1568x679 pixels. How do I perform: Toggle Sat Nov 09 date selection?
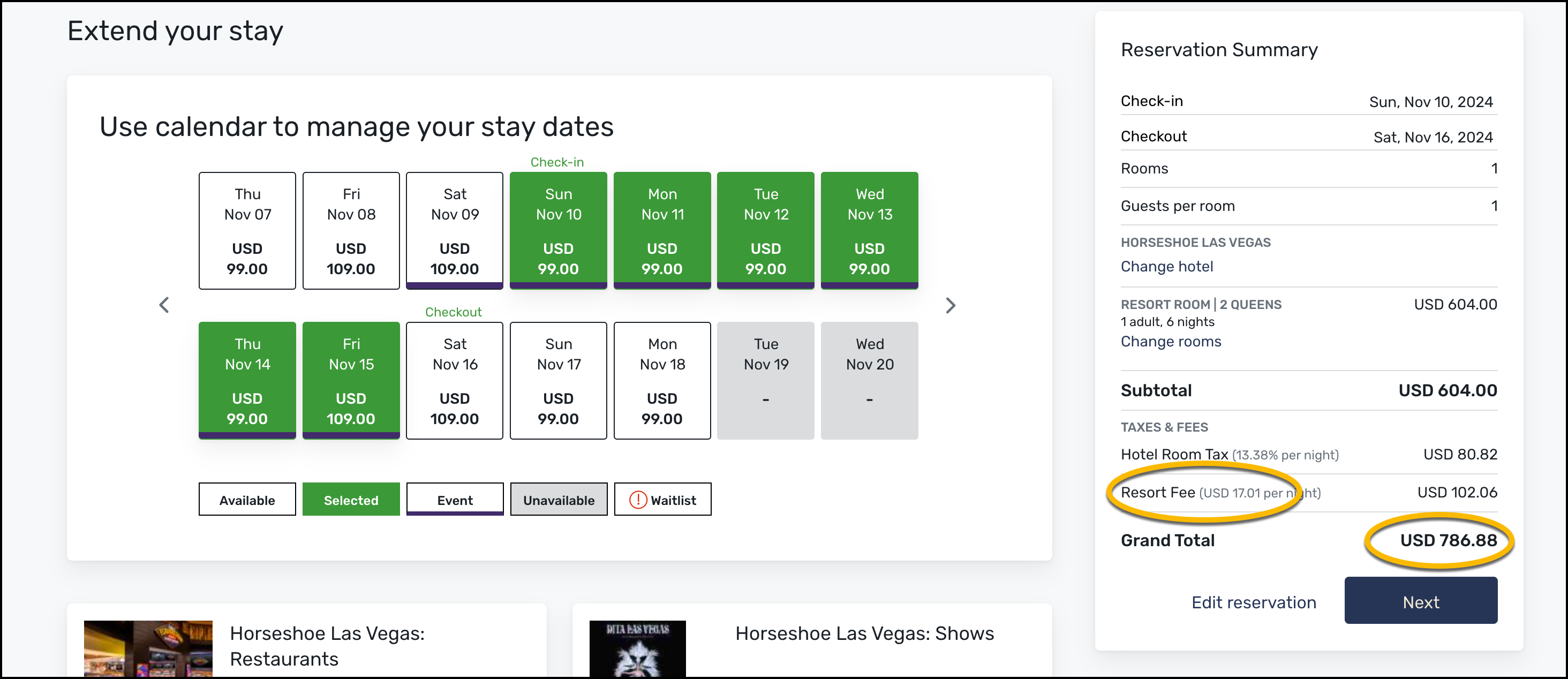coord(454,231)
